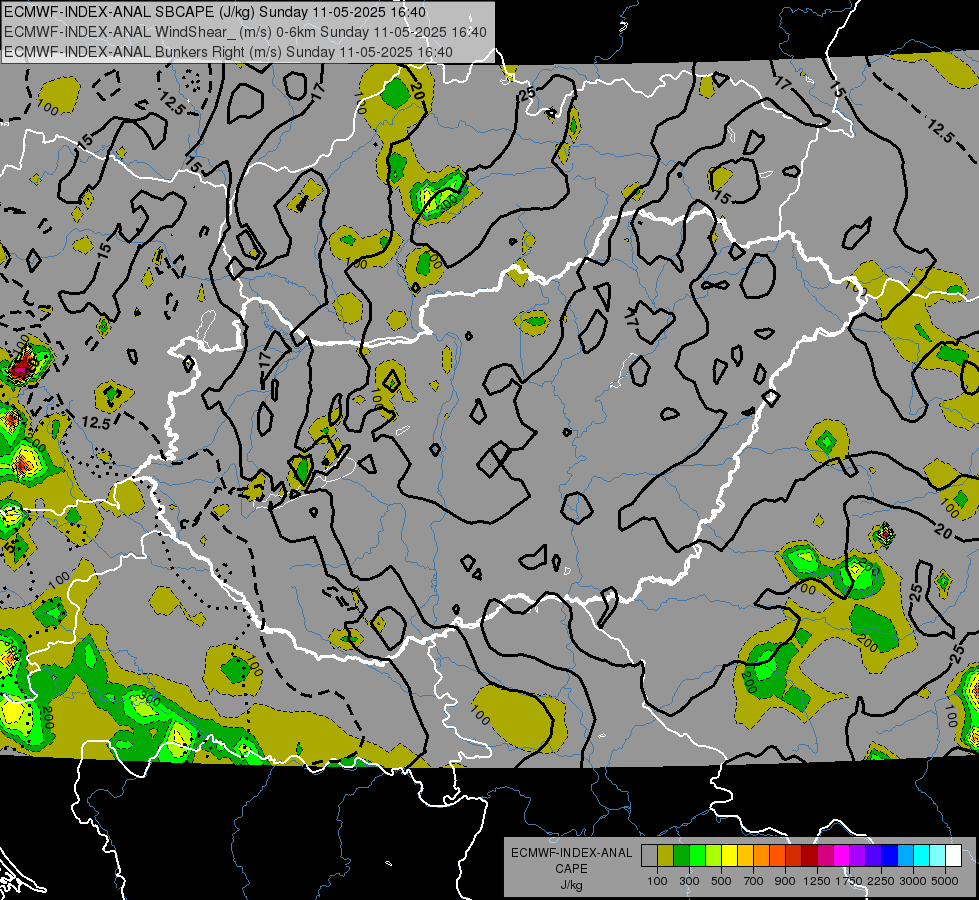Click the 900 tick label on the colorbar
Screen dimensions: 979x900
tap(785, 881)
